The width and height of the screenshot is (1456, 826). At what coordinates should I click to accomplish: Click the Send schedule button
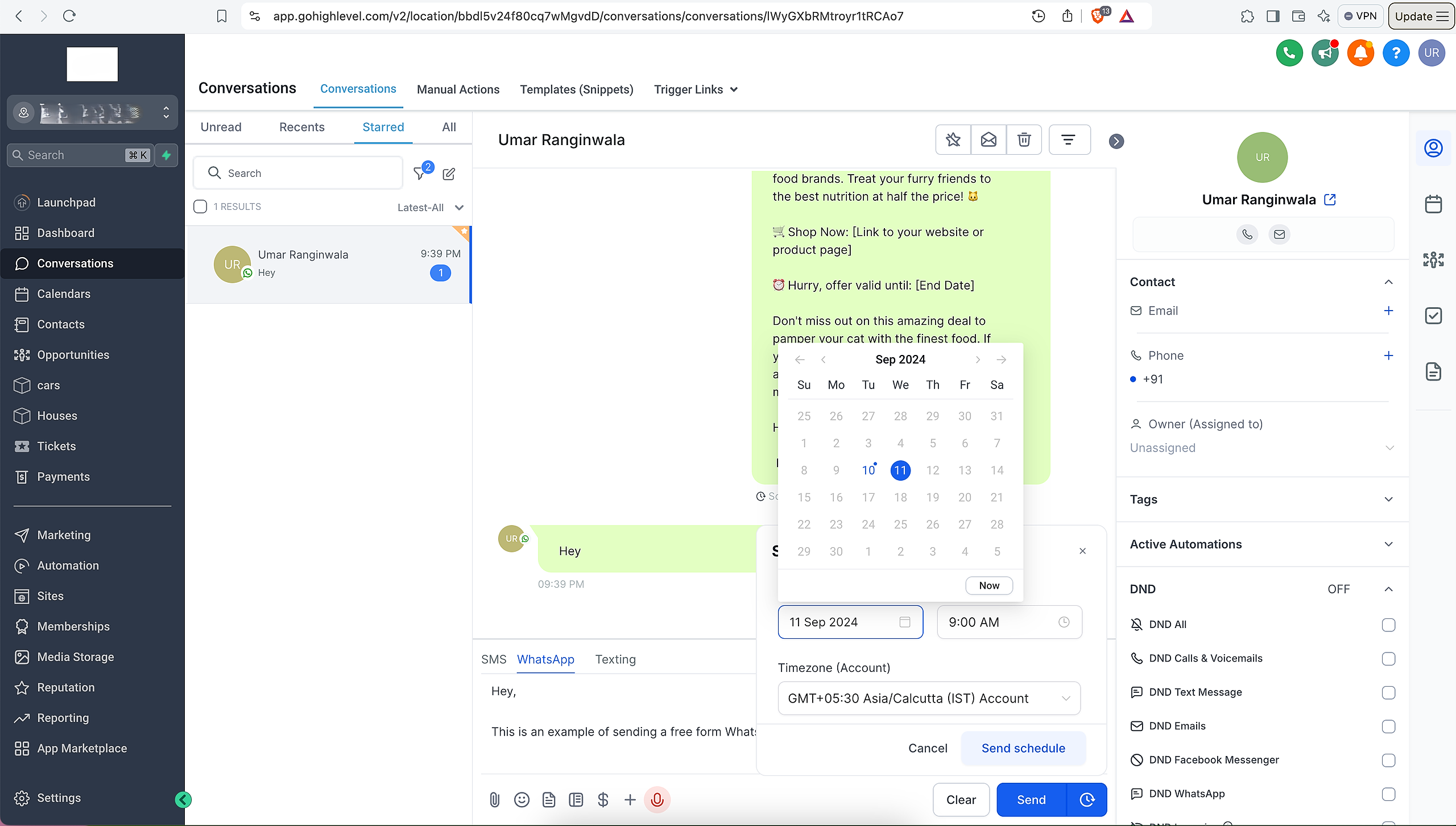1023,748
